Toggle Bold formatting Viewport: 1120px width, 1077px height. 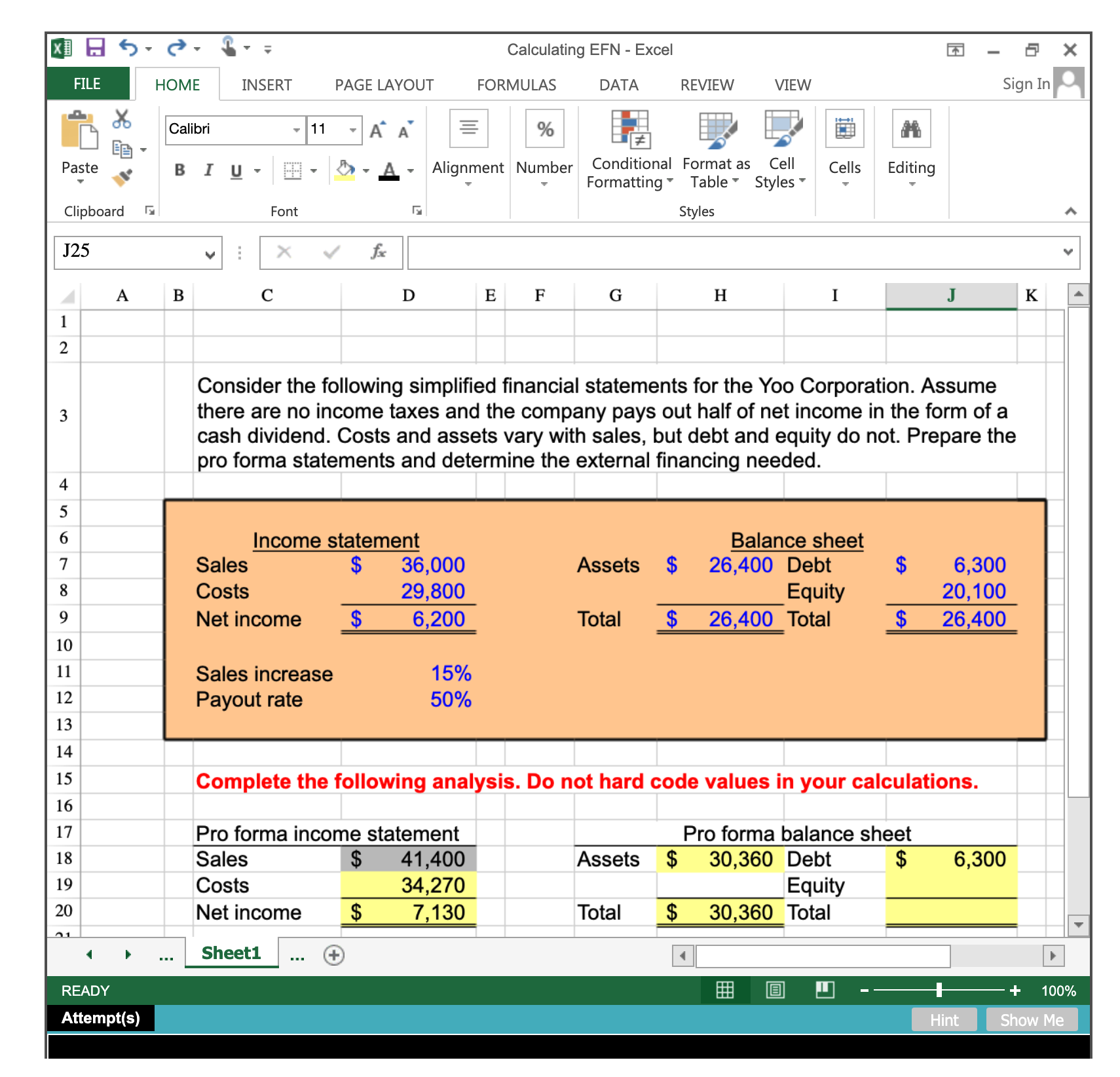(x=179, y=170)
